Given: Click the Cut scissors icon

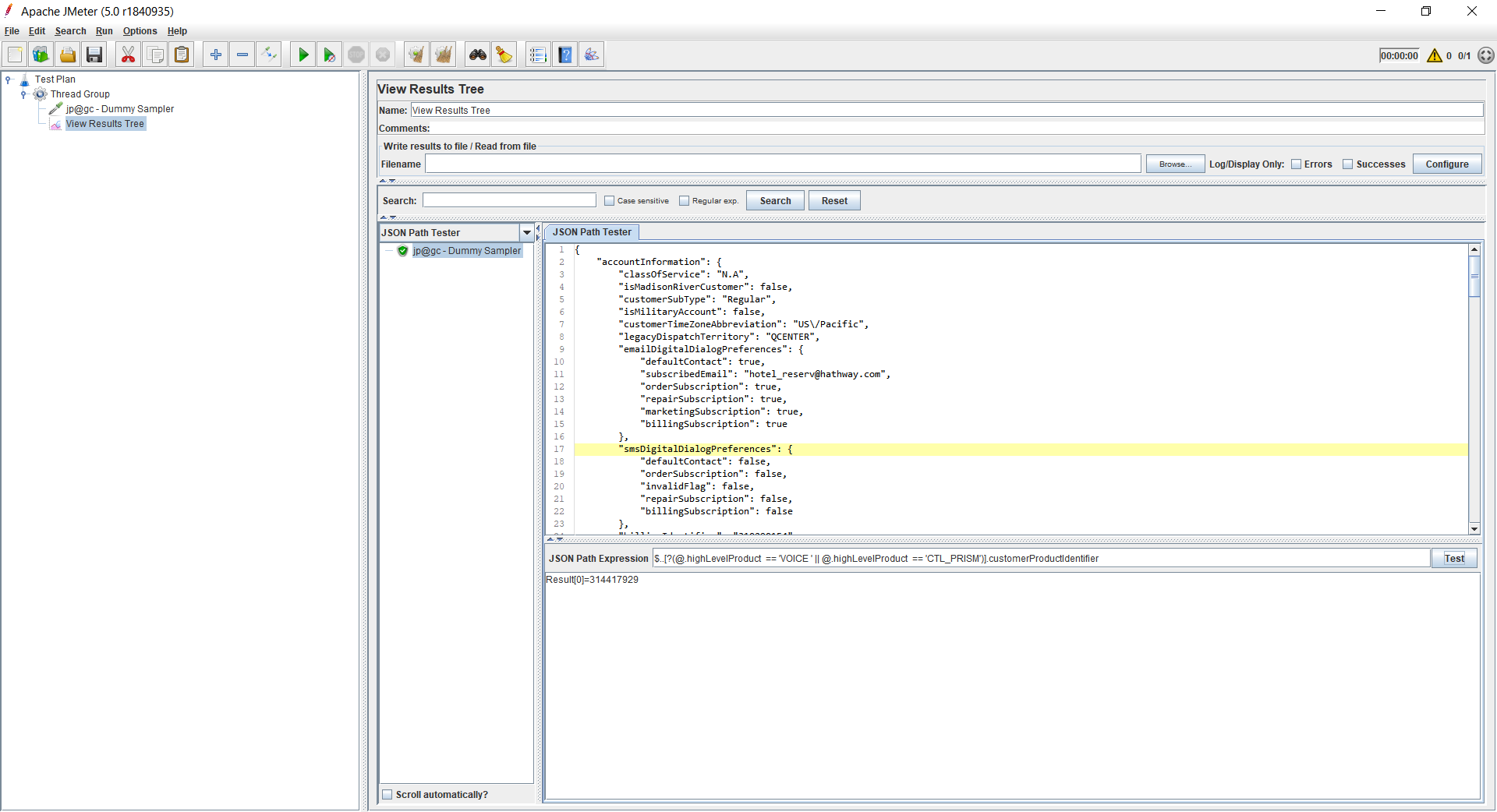Looking at the screenshot, I should pos(129,55).
